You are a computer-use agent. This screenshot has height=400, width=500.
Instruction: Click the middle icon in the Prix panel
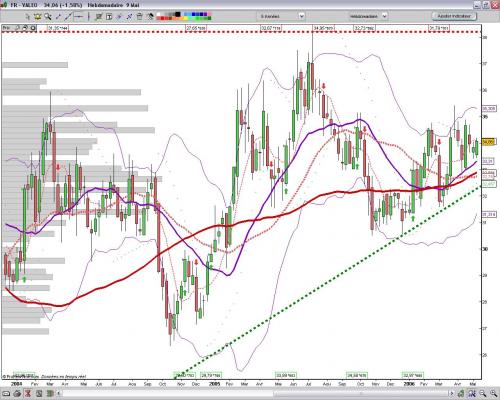(25, 28)
